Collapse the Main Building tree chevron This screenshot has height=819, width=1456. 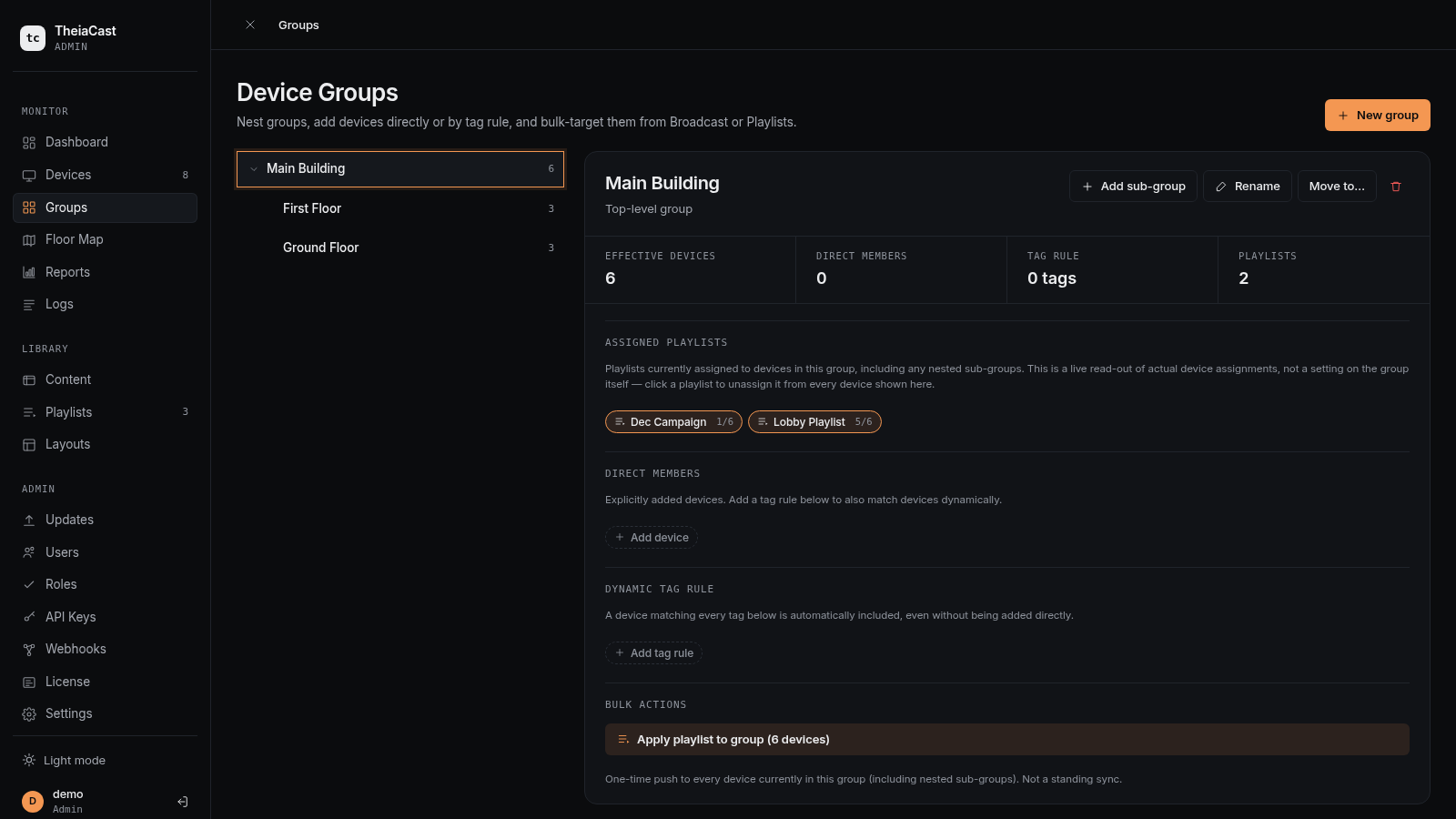coord(254,168)
